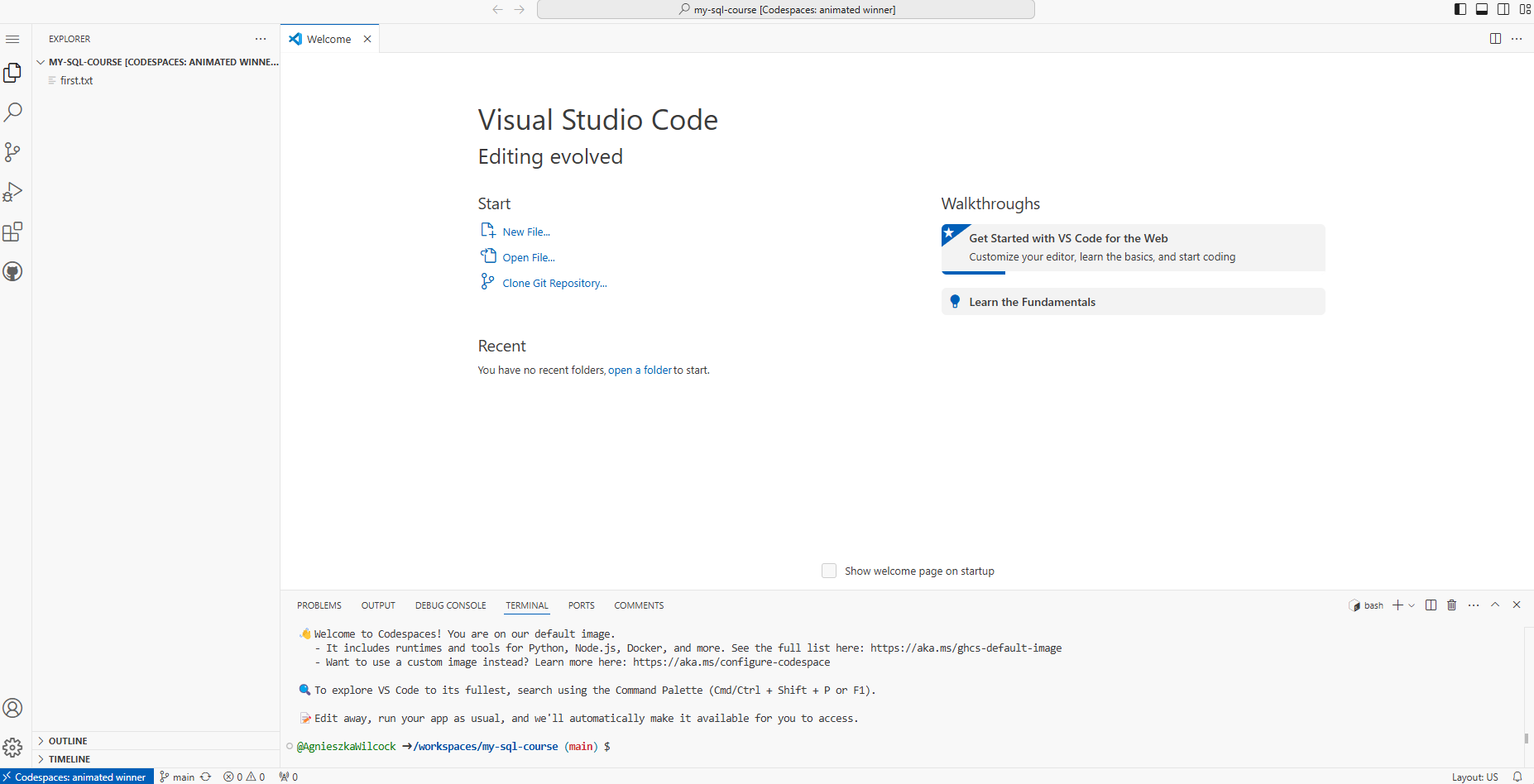This screenshot has width=1534, height=784.
Task: Open editor More Actions ellipsis
Action: 1517,39
